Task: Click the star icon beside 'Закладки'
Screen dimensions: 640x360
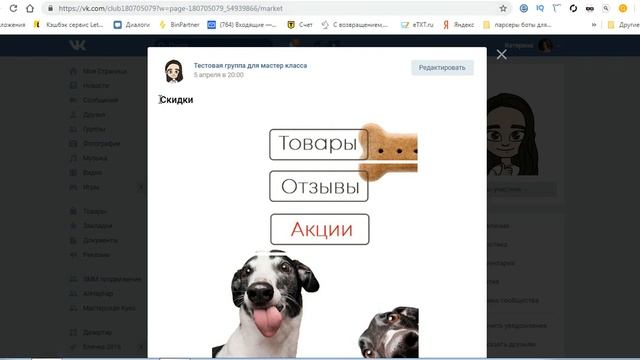Action: point(73,226)
